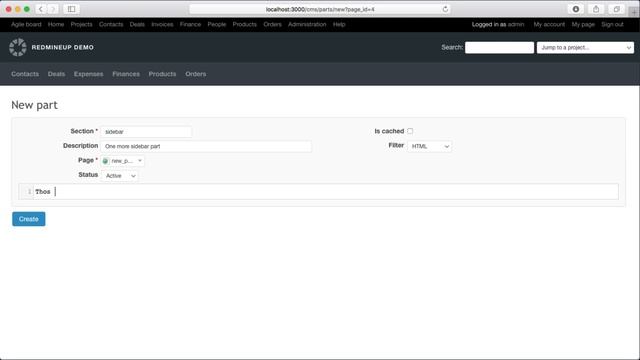Focus the Section input field
The image size is (640, 360).
tap(146, 132)
